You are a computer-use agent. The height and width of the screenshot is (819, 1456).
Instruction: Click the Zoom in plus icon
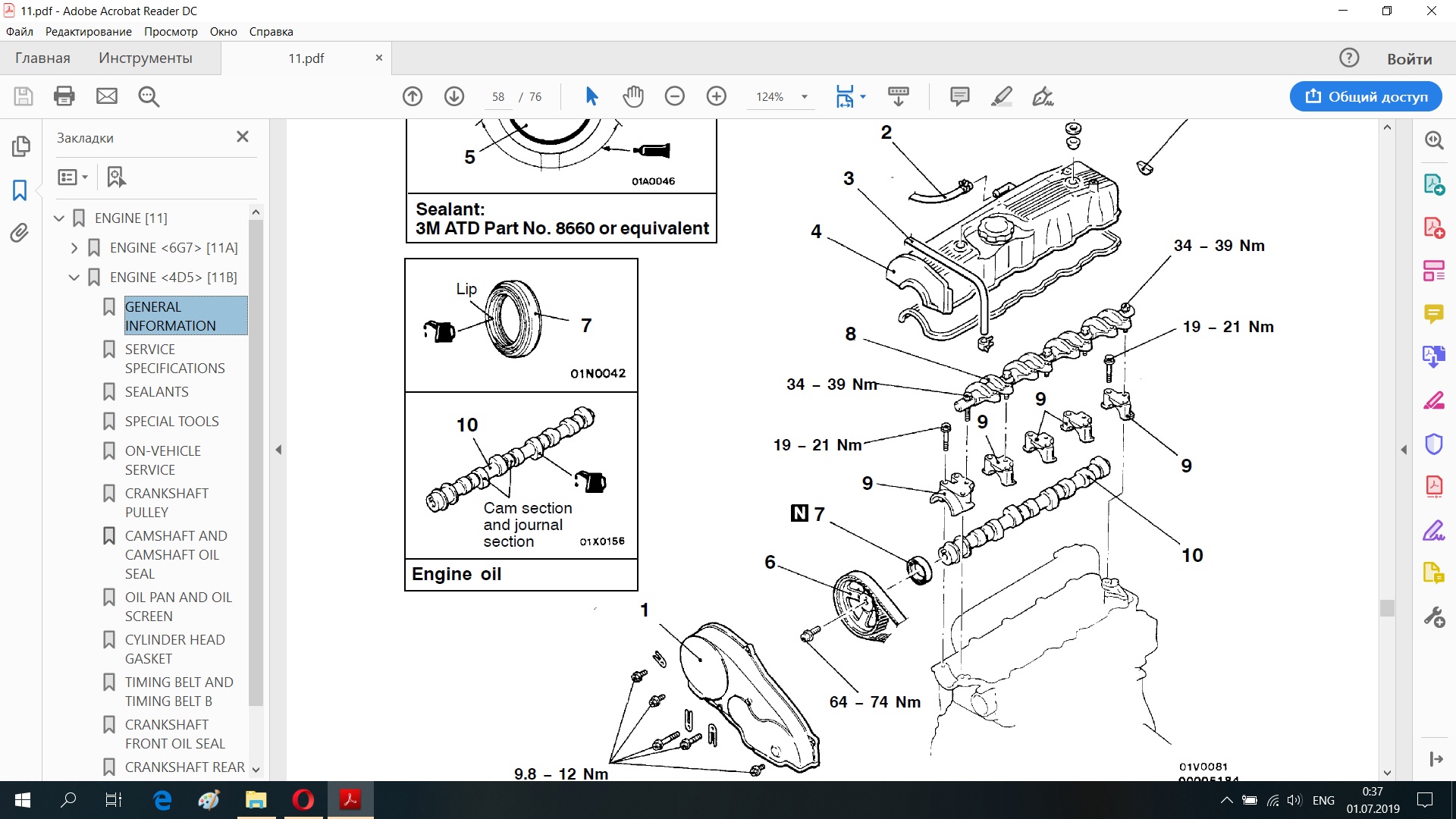[x=716, y=96]
